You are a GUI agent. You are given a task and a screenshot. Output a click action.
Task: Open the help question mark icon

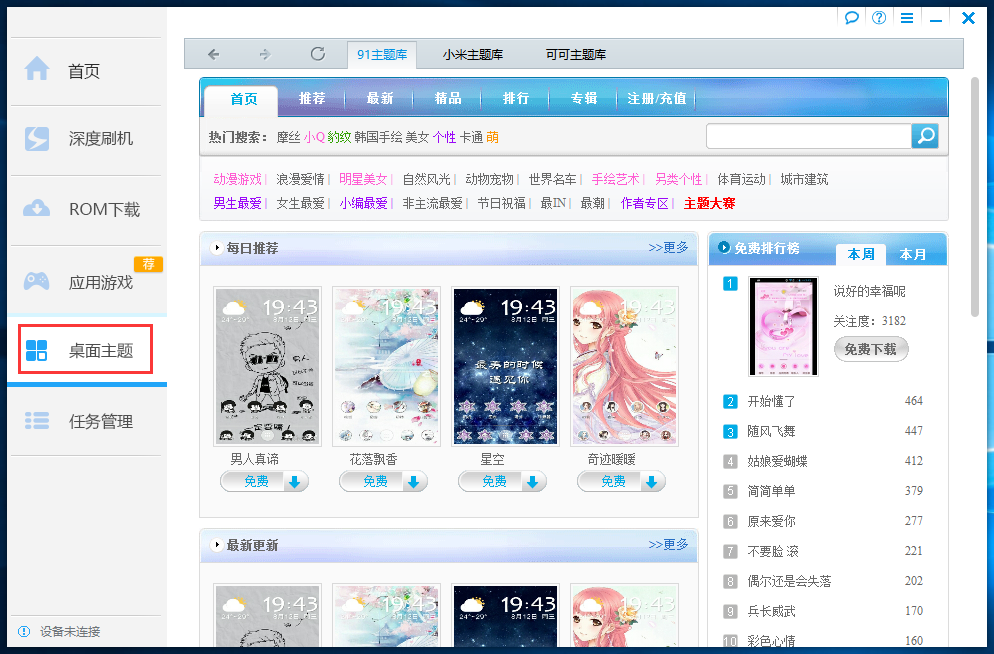pos(878,16)
